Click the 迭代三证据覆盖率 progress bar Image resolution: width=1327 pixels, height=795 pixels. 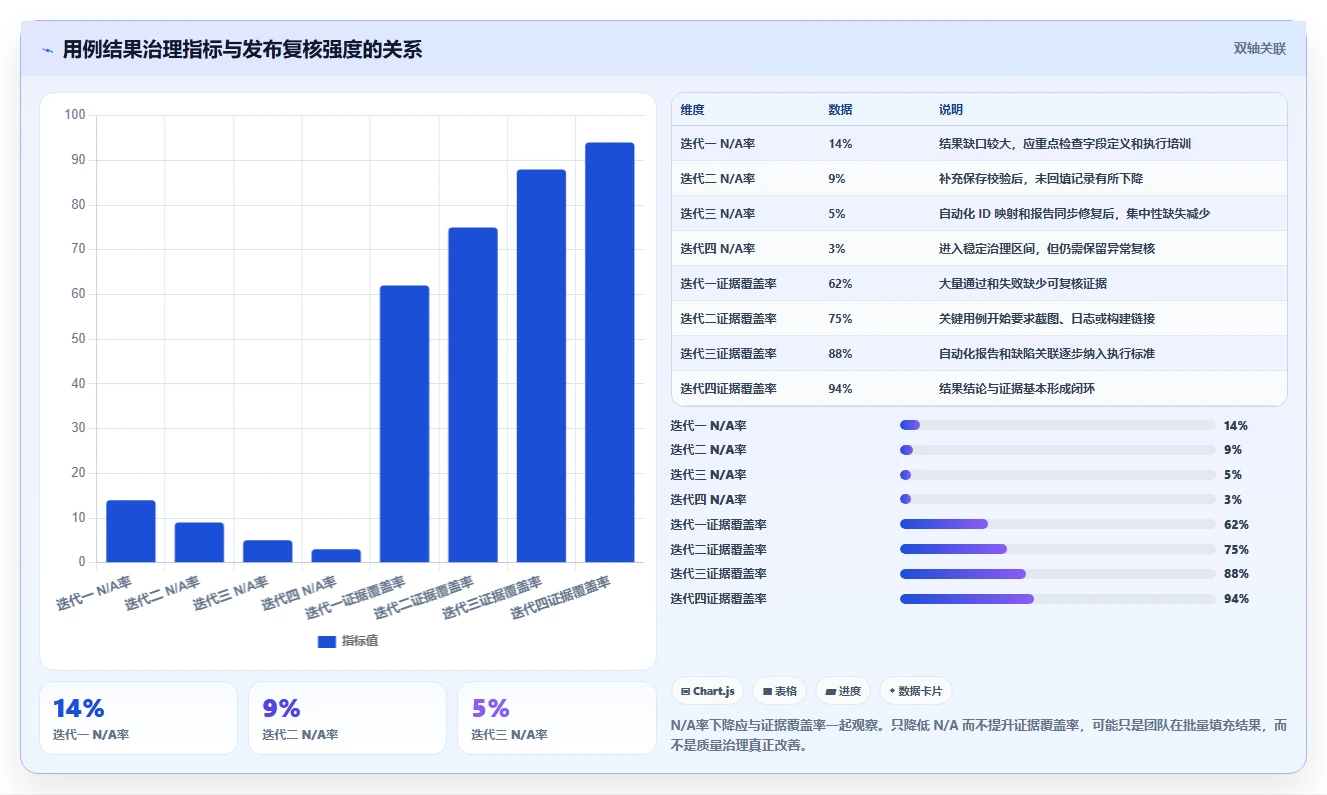coord(1058,574)
